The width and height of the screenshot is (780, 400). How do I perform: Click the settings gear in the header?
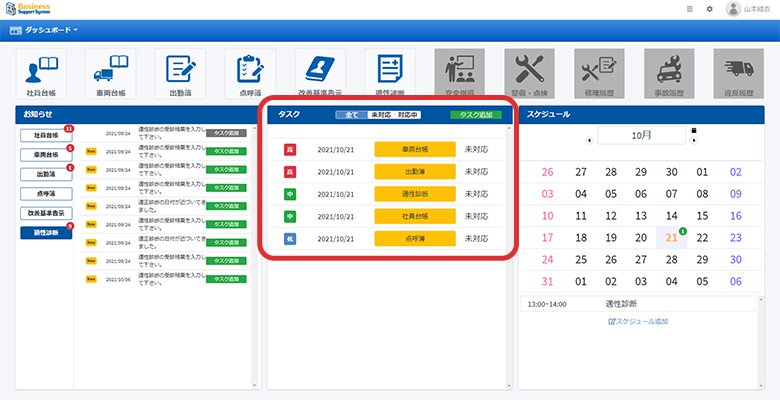click(710, 9)
